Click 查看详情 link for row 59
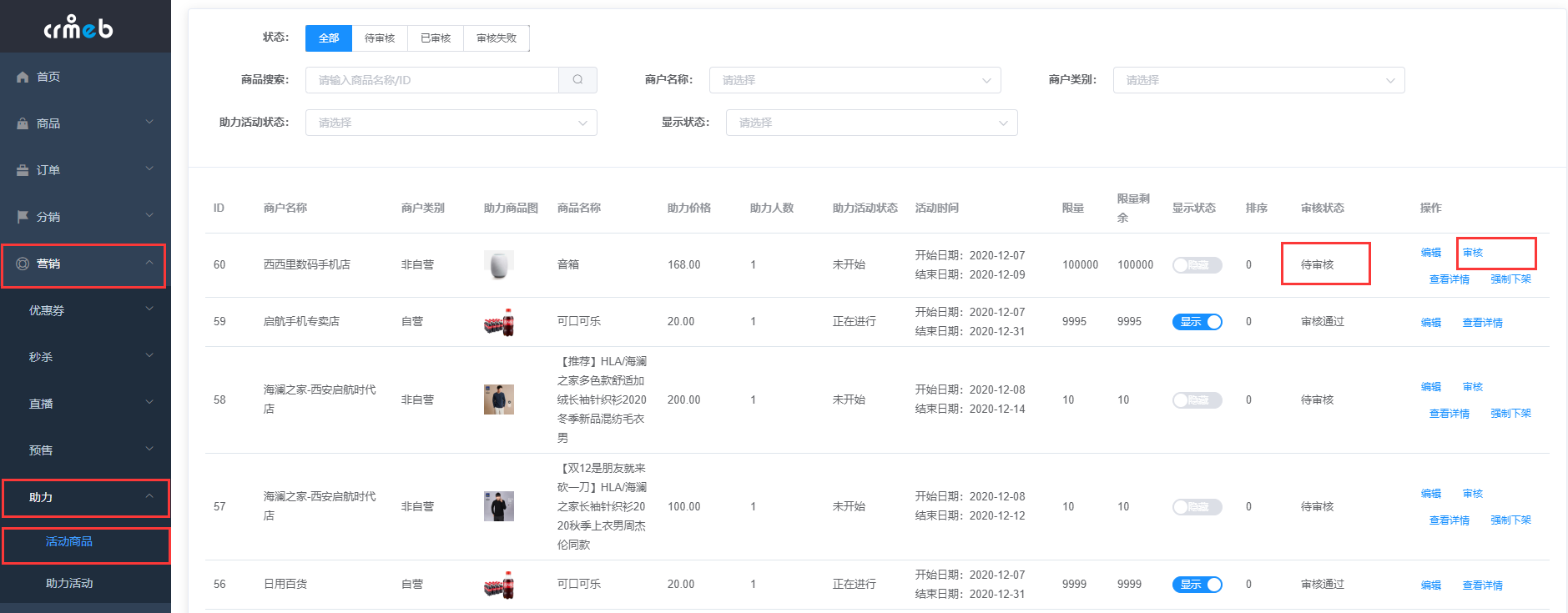The width and height of the screenshot is (1568, 613). point(1483,323)
